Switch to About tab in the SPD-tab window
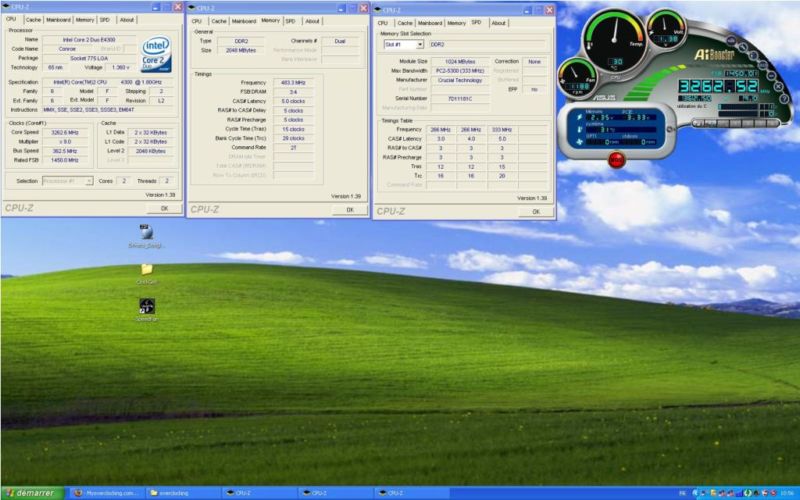Image resolution: width=800 pixels, height=500 pixels. click(498, 23)
